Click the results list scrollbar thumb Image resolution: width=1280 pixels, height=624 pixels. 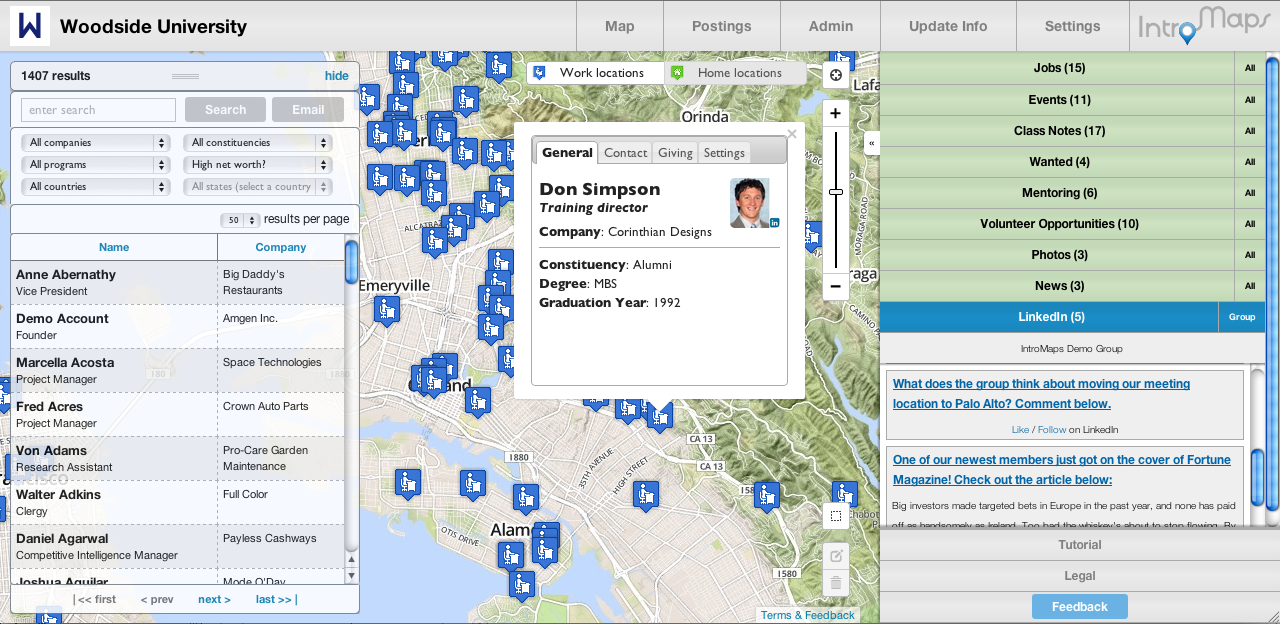point(351,262)
